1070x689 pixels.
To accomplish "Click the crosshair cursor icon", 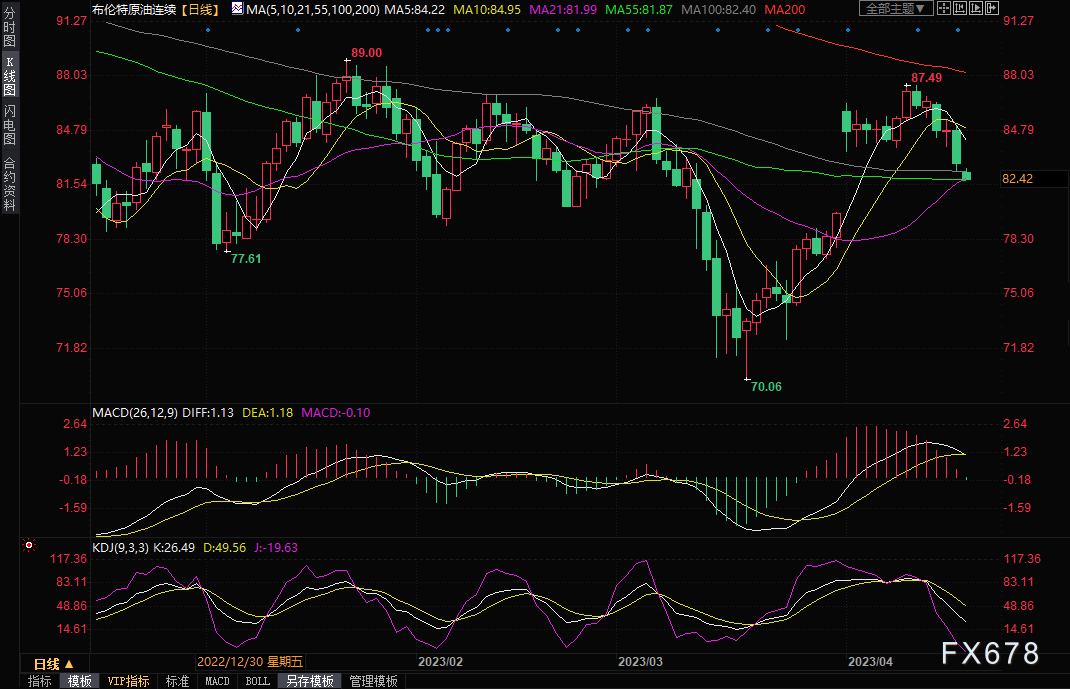I will tap(944, 8).
